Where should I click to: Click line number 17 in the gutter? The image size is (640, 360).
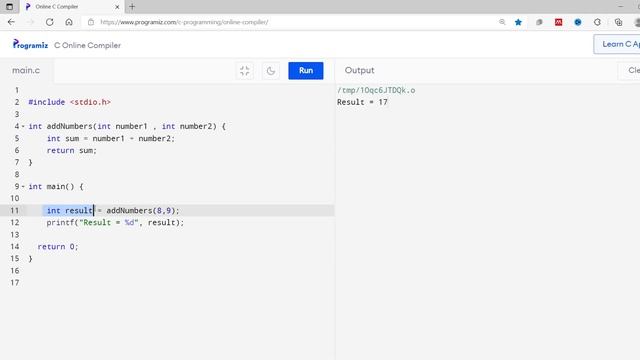15,282
